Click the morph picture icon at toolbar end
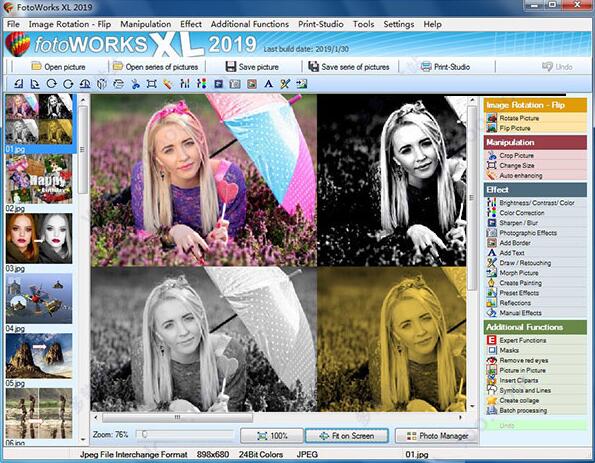The width and height of the screenshot is (595, 463). coord(302,83)
